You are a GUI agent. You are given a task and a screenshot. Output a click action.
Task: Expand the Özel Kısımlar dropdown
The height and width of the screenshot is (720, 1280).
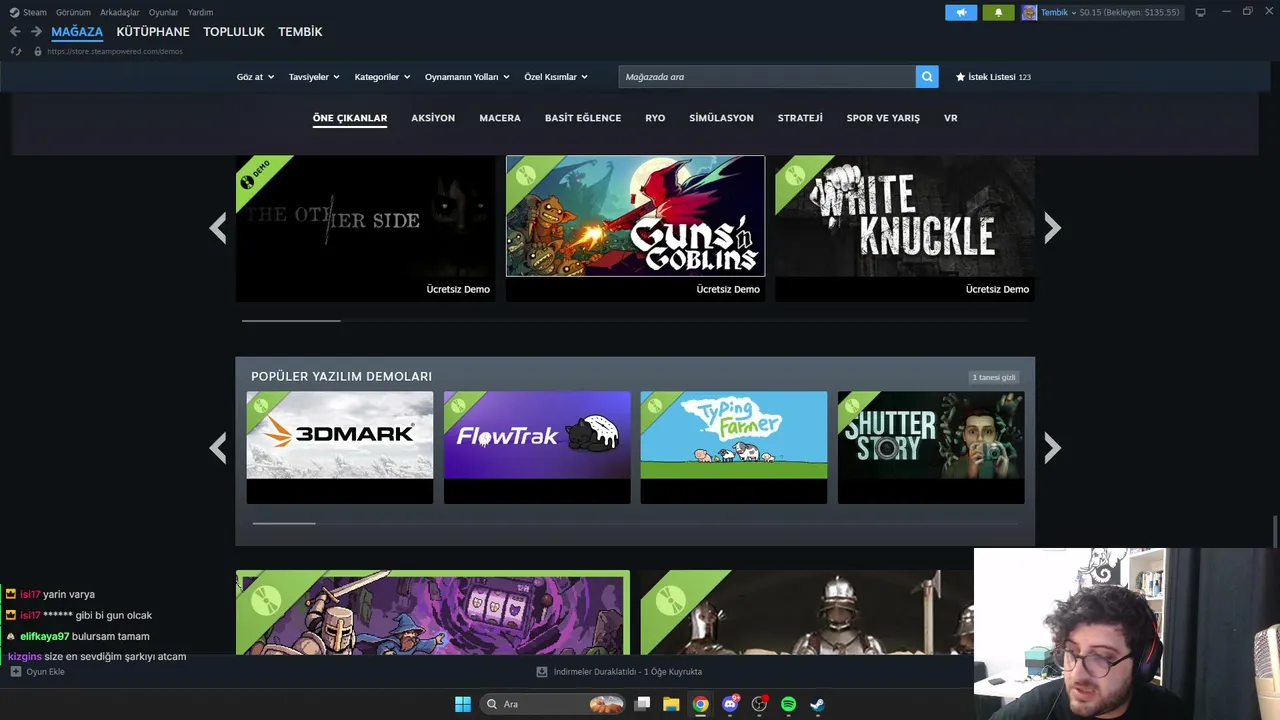[x=556, y=77]
